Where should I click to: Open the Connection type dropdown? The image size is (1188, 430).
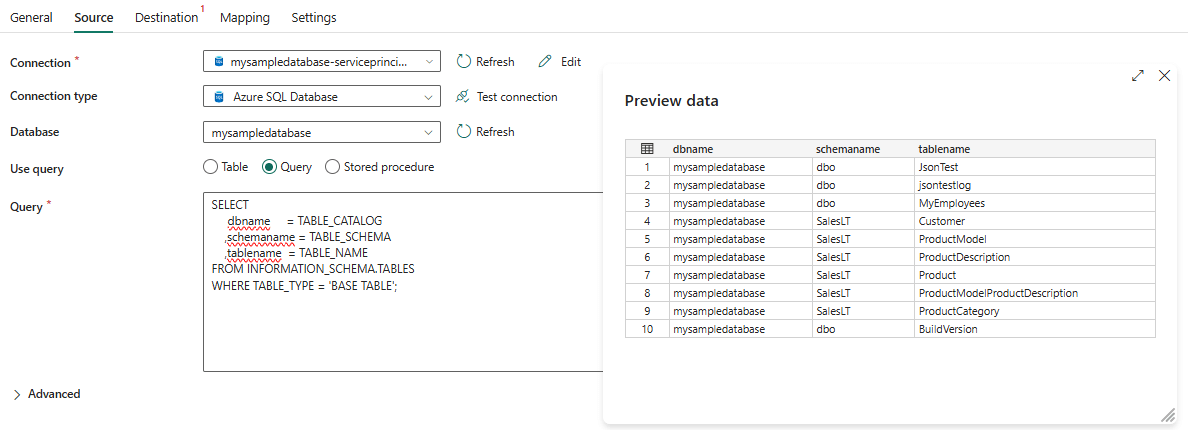321,97
